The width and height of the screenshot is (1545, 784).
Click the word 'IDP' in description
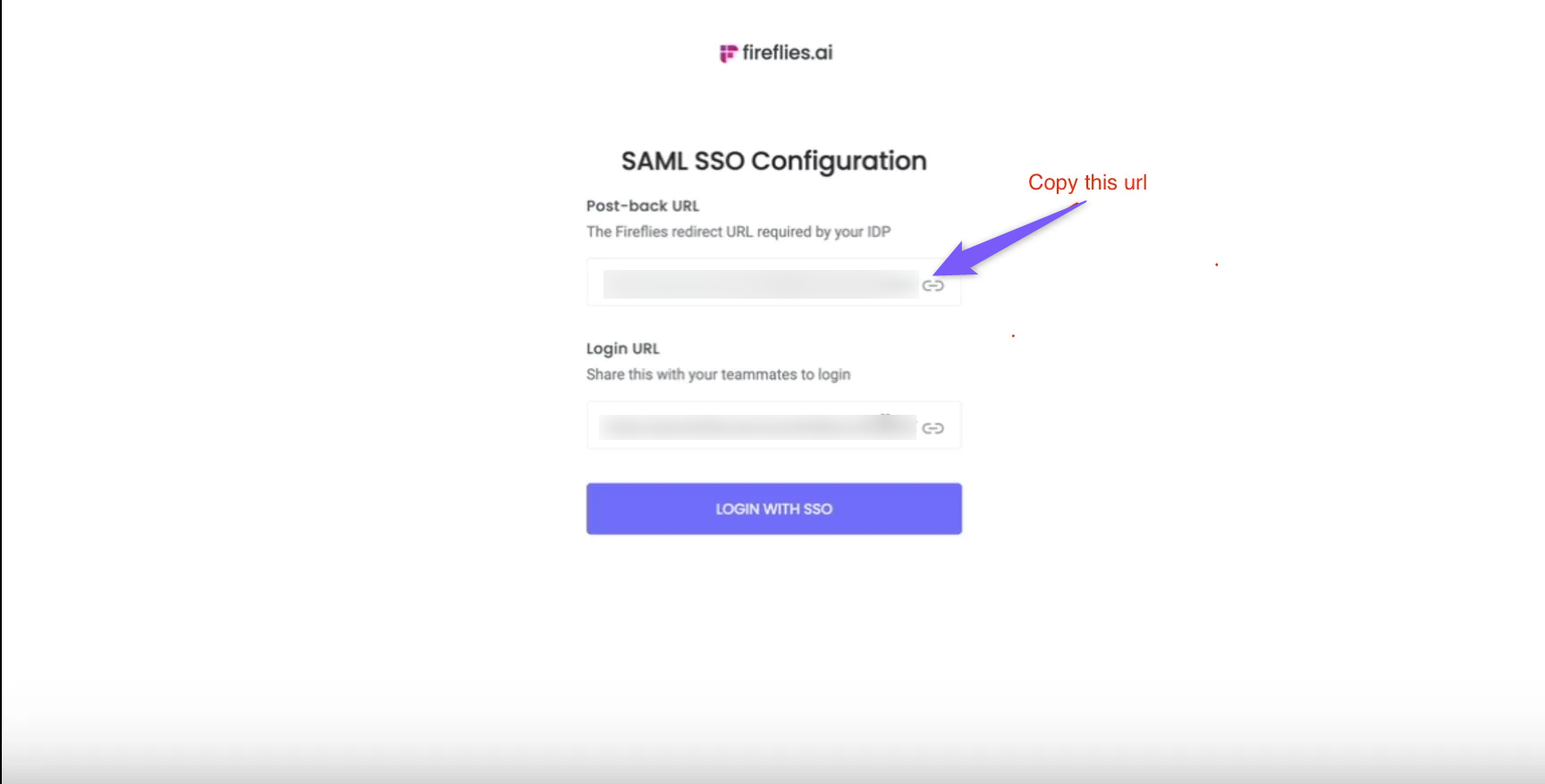[x=878, y=232]
